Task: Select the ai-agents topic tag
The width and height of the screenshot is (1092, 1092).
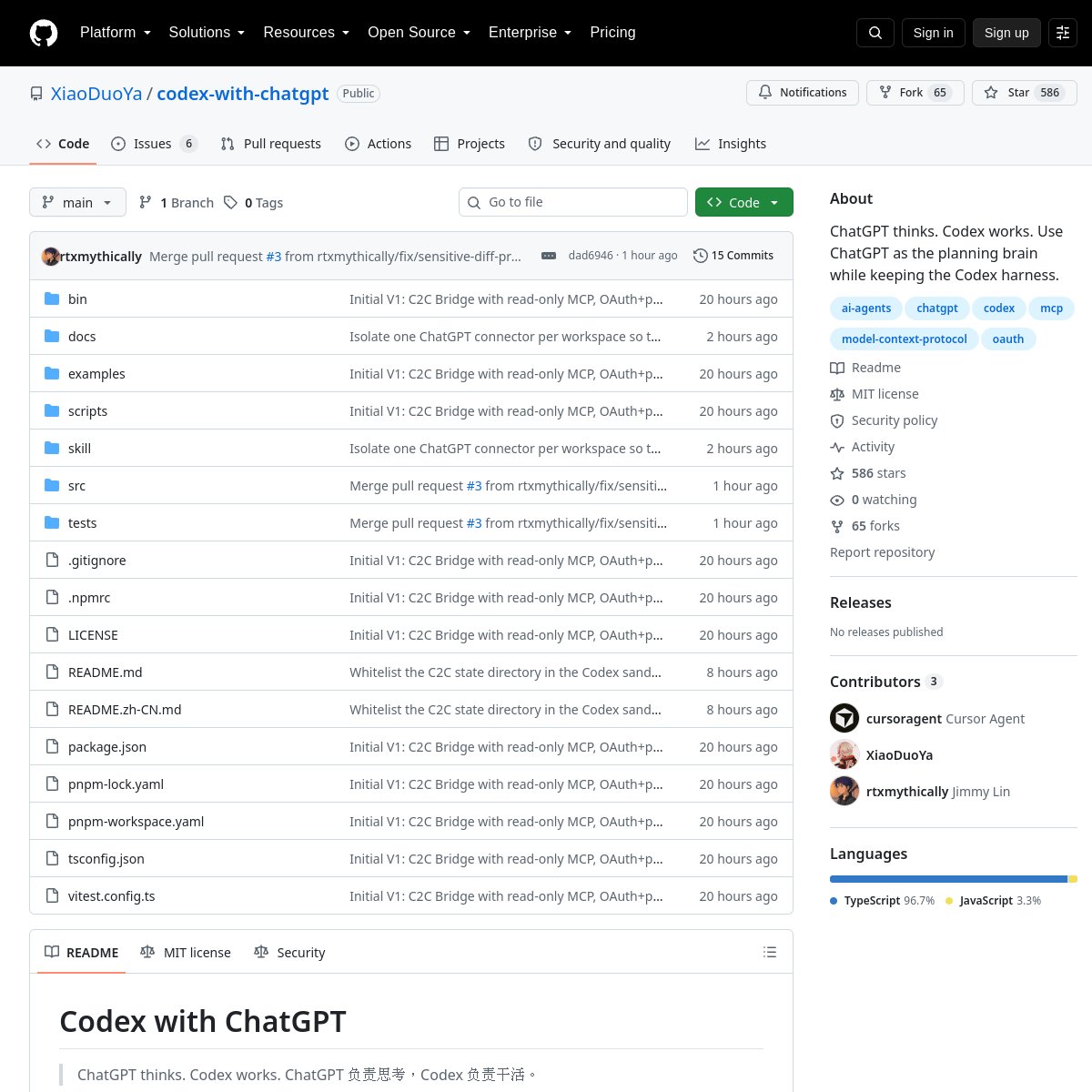Action: [866, 308]
